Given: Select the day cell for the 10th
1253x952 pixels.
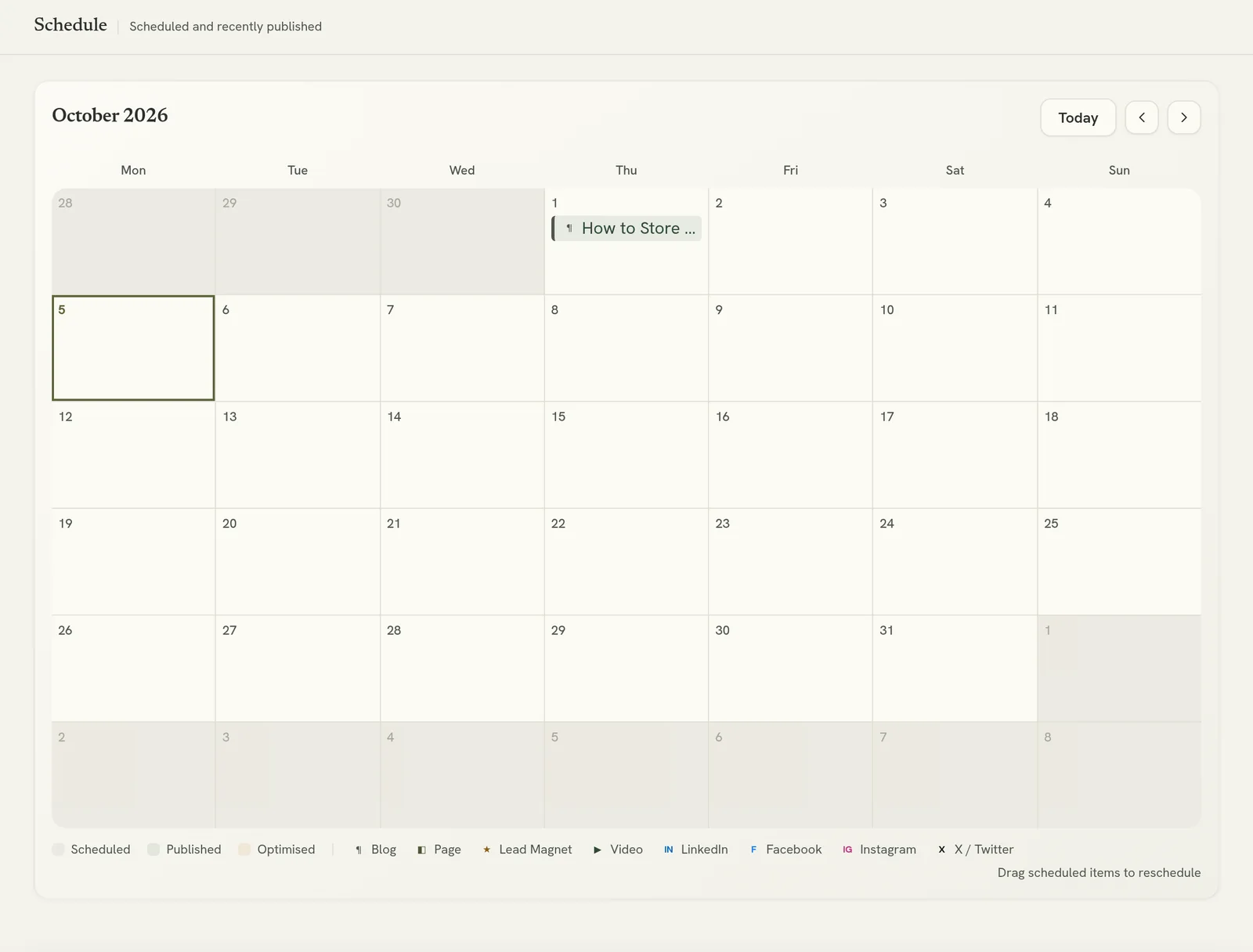Looking at the screenshot, I should click(x=955, y=348).
